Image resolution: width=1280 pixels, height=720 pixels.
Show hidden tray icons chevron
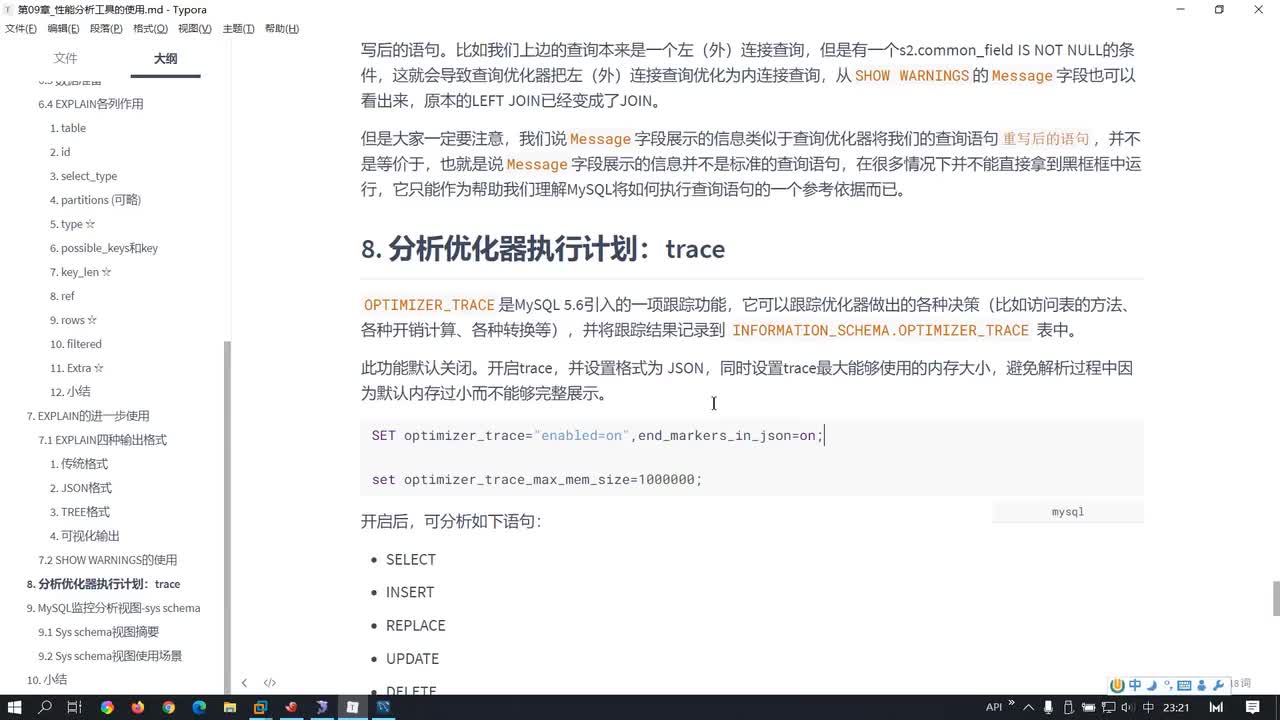[x=1029, y=707]
